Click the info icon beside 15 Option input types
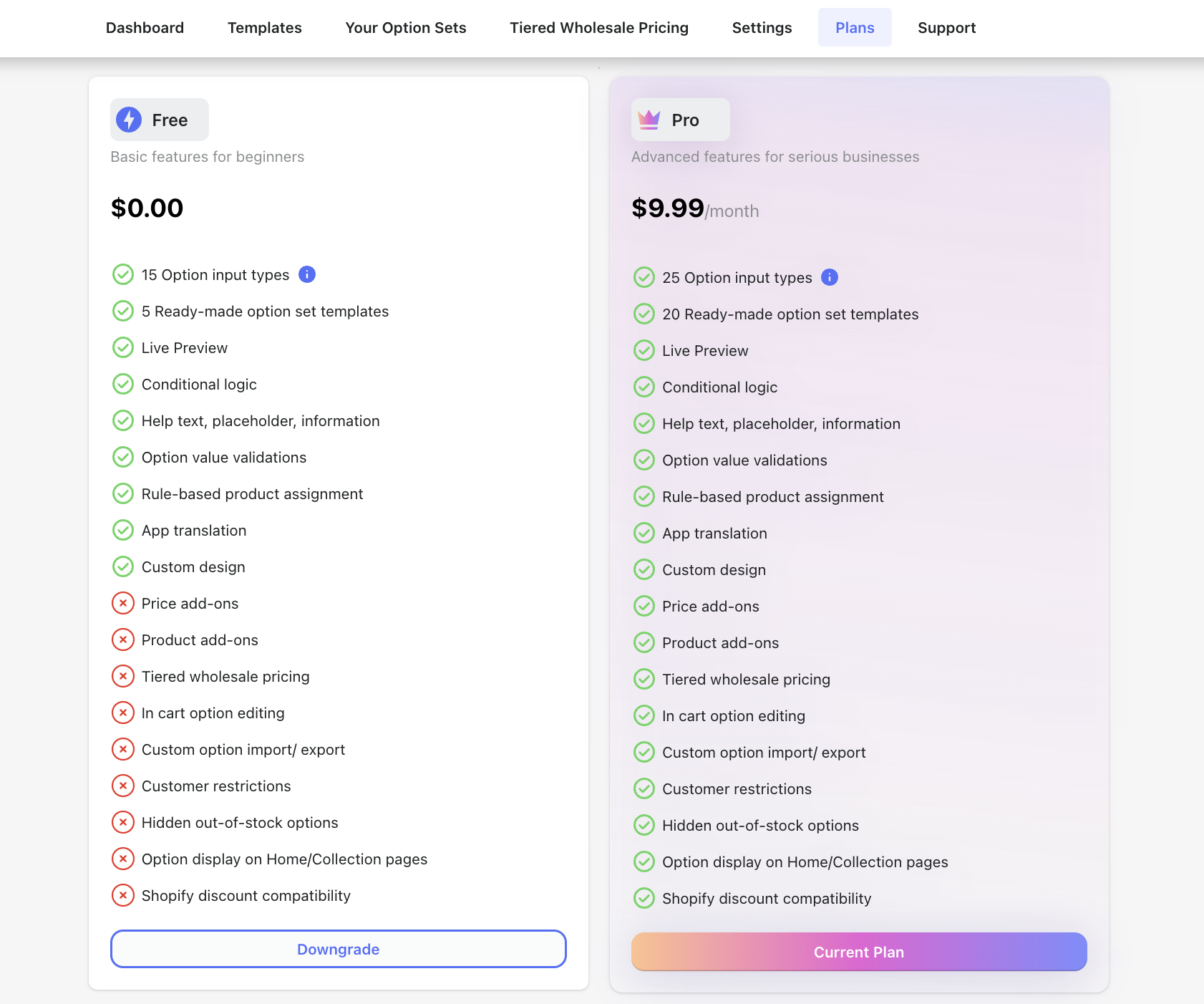The height and width of the screenshot is (1004, 1204). pyautogui.click(x=307, y=274)
